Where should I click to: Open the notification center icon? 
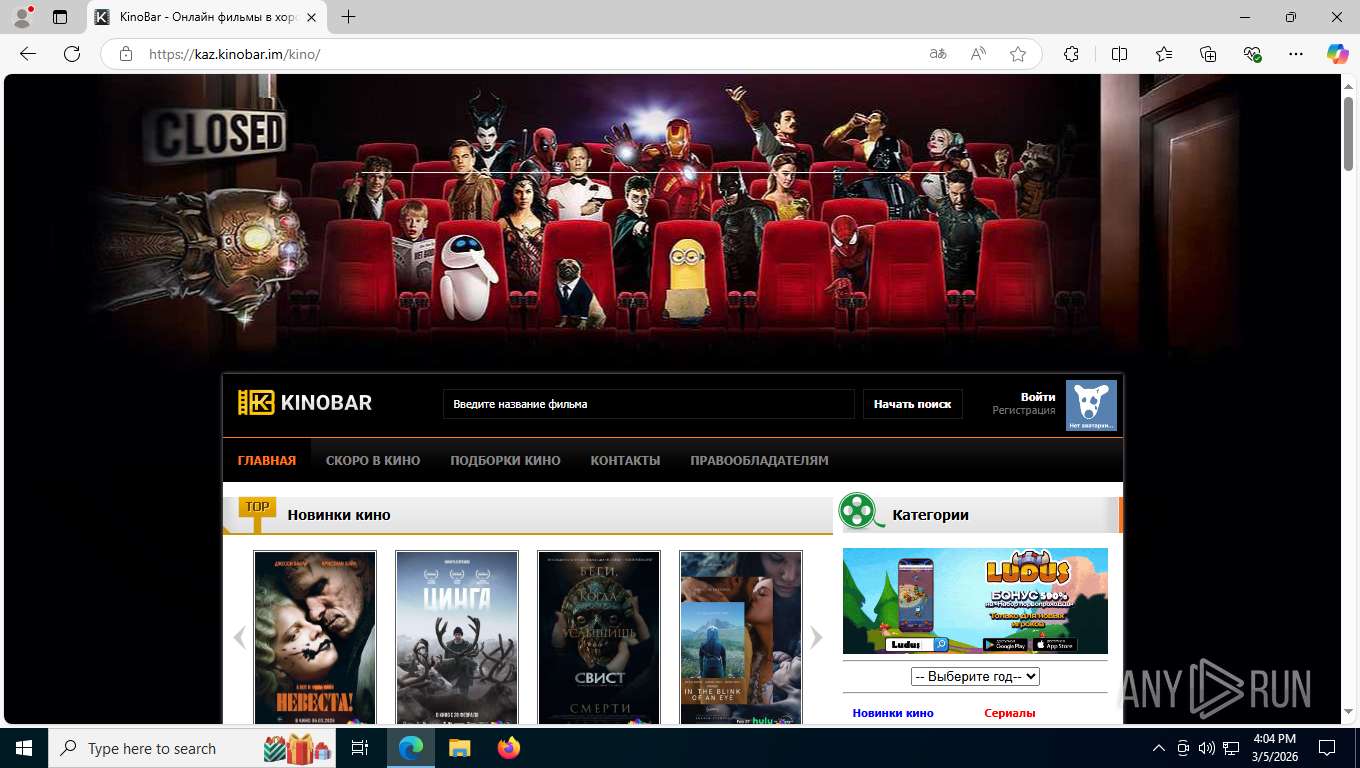tap(1326, 748)
